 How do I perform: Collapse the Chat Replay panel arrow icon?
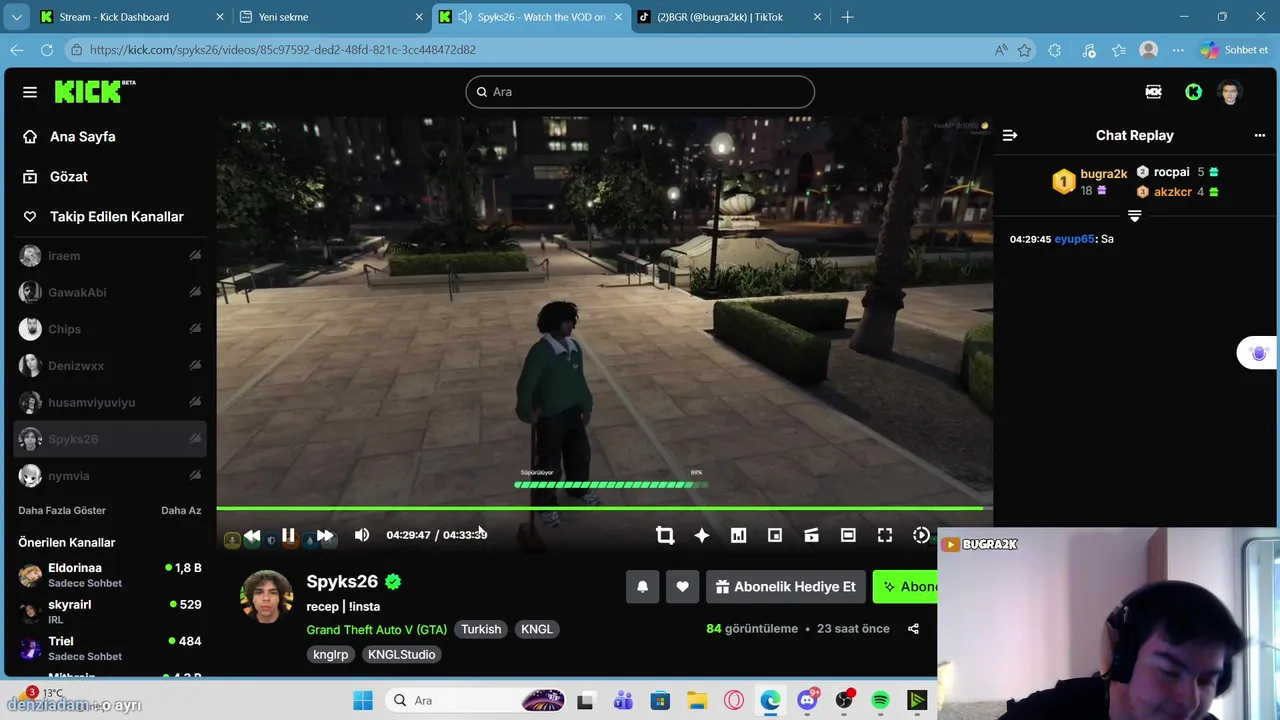click(1010, 135)
